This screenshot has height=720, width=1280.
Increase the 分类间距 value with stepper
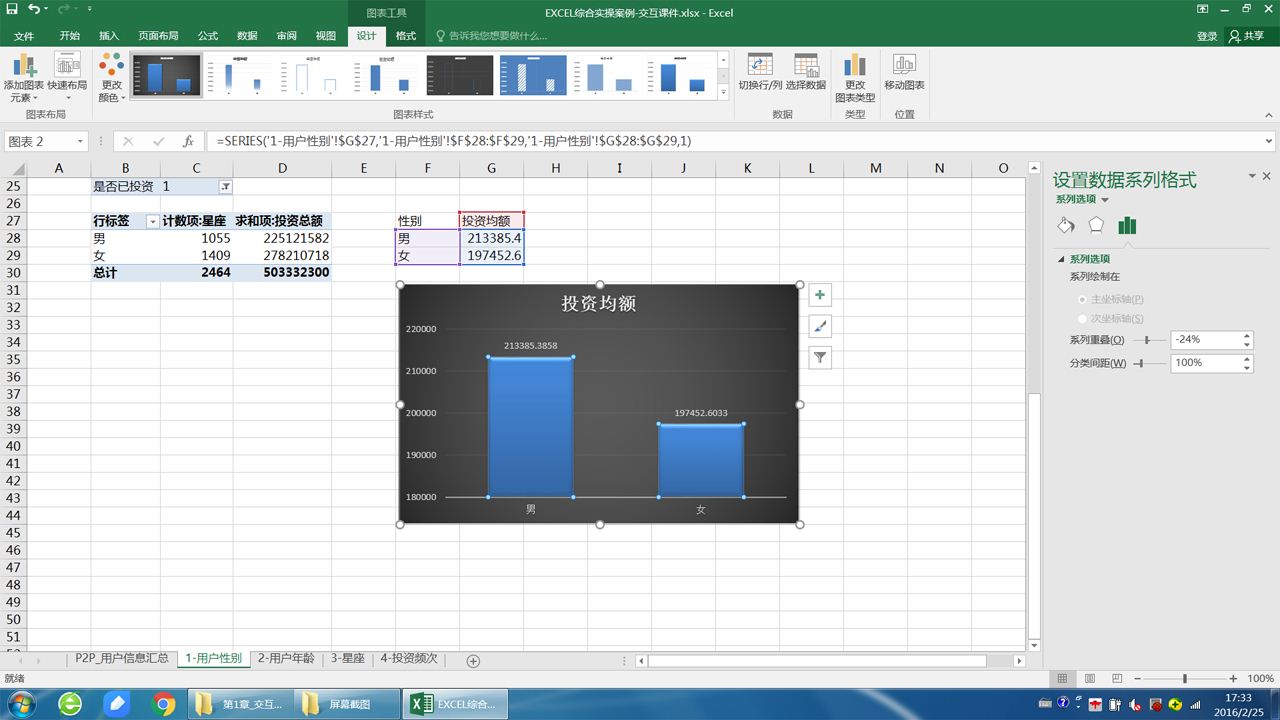click(x=1247, y=358)
